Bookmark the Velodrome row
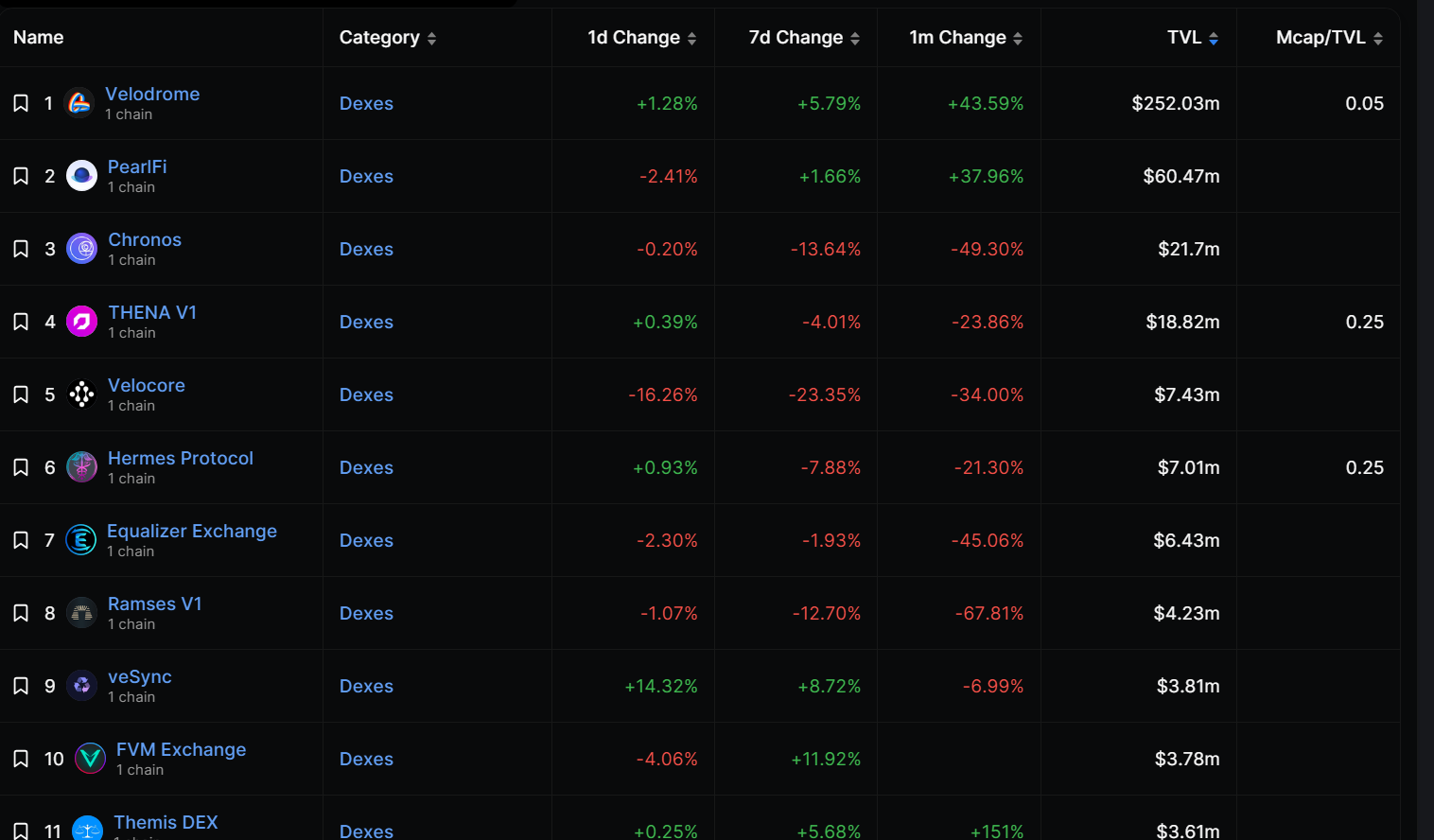Screen dimensions: 1434x840 coord(21,103)
